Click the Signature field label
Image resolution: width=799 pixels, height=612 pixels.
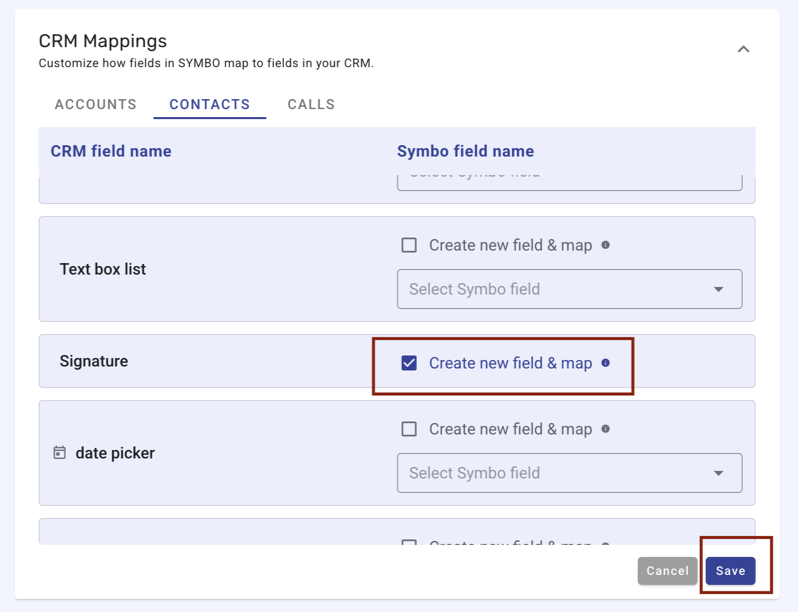pos(94,361)
